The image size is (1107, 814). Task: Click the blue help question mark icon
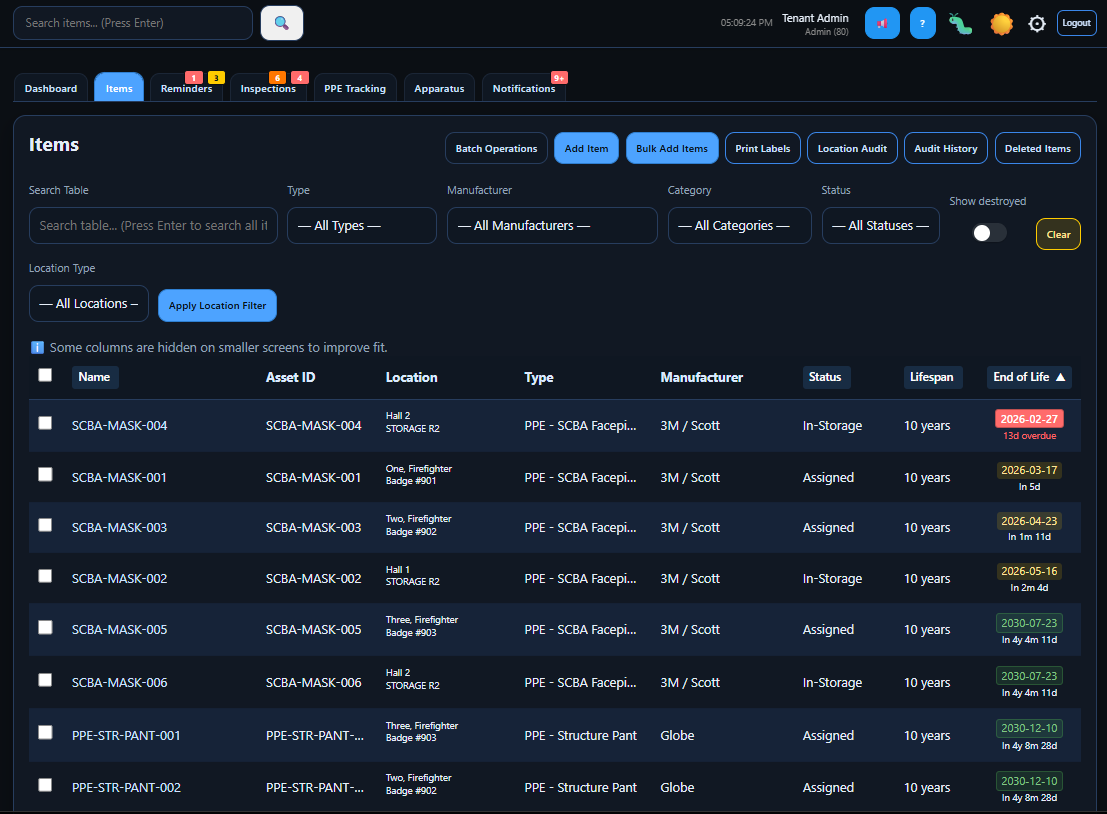(921, 22)
